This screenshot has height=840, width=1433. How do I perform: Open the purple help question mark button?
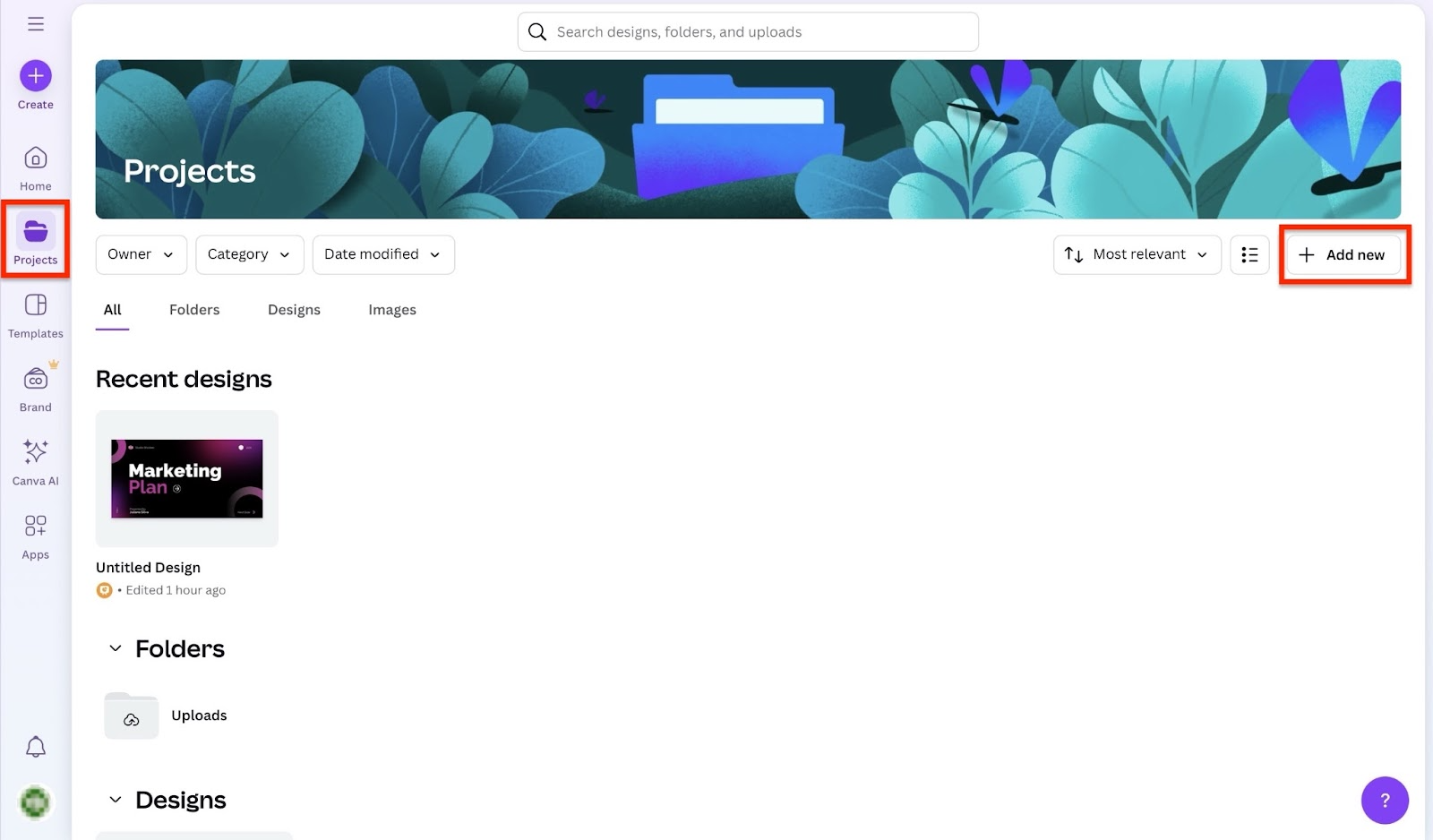point(1385,801)
